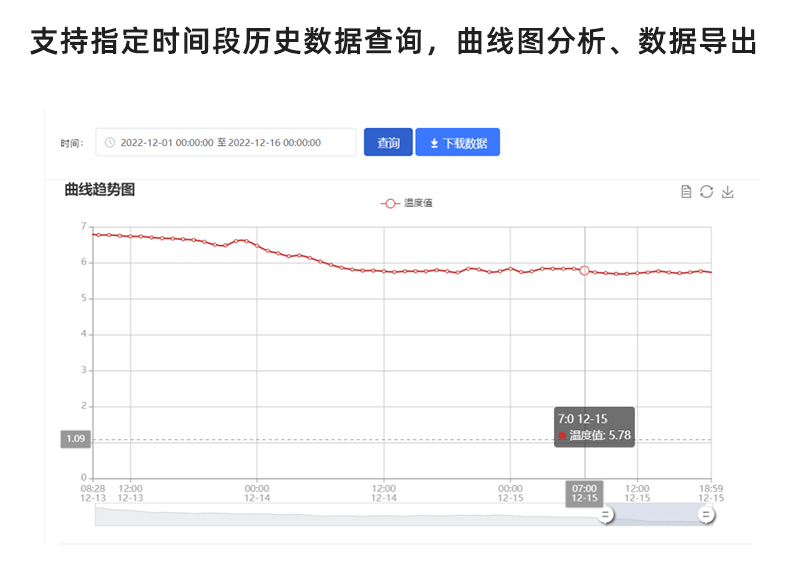790x584 pixels.
Task: Click the data view document icon
Action: pos(686,192)
